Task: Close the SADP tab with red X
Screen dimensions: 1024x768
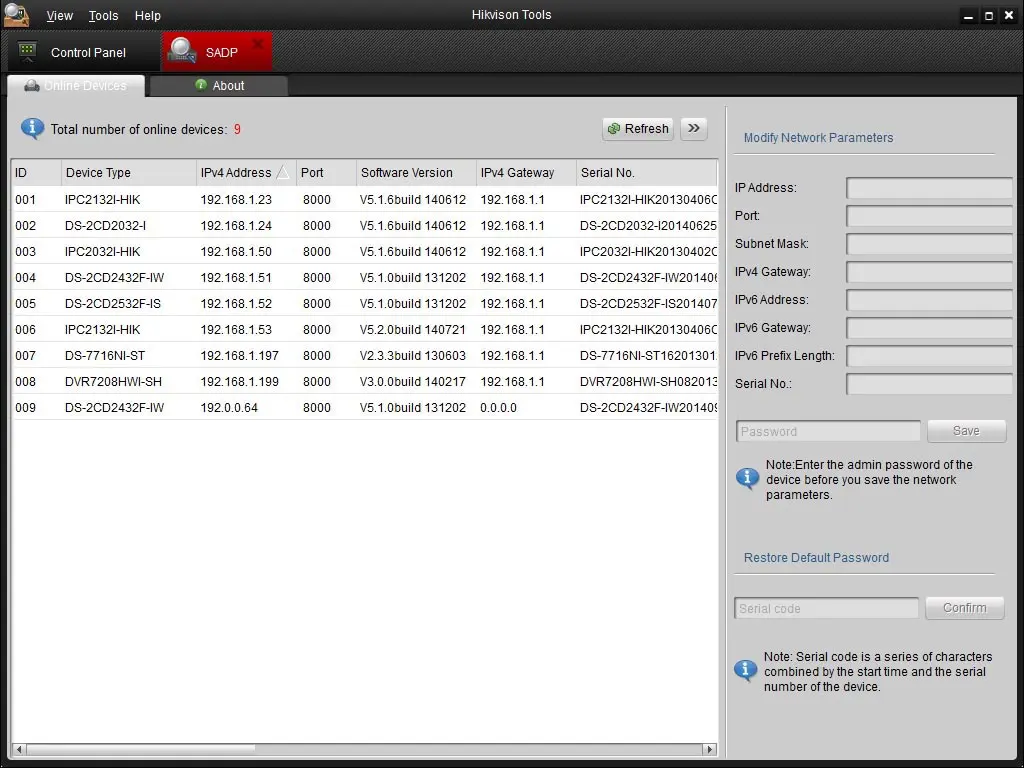Action: pyautogui.click(x=258, y=44)
